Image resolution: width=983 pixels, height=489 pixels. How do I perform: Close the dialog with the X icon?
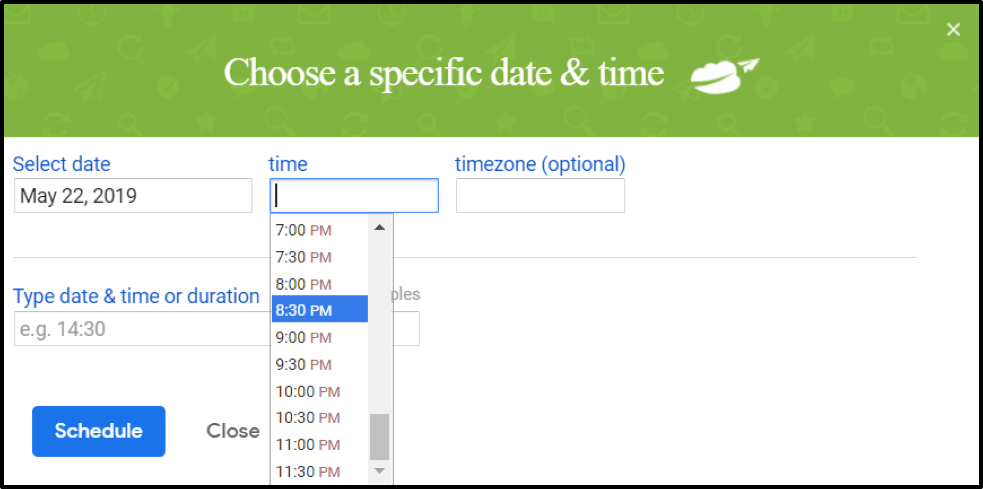[x=953, y=30]
